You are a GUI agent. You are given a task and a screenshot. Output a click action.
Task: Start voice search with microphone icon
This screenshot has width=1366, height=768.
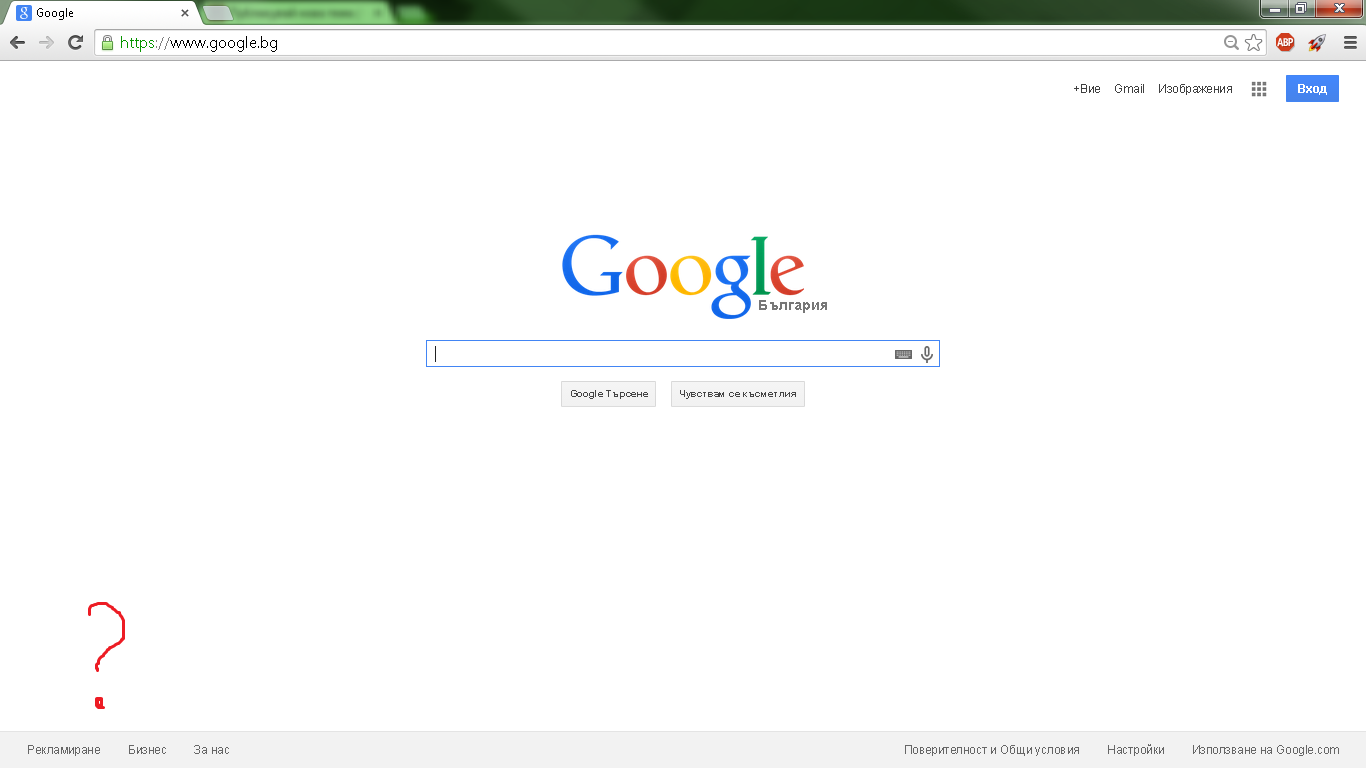pos(927,354)
